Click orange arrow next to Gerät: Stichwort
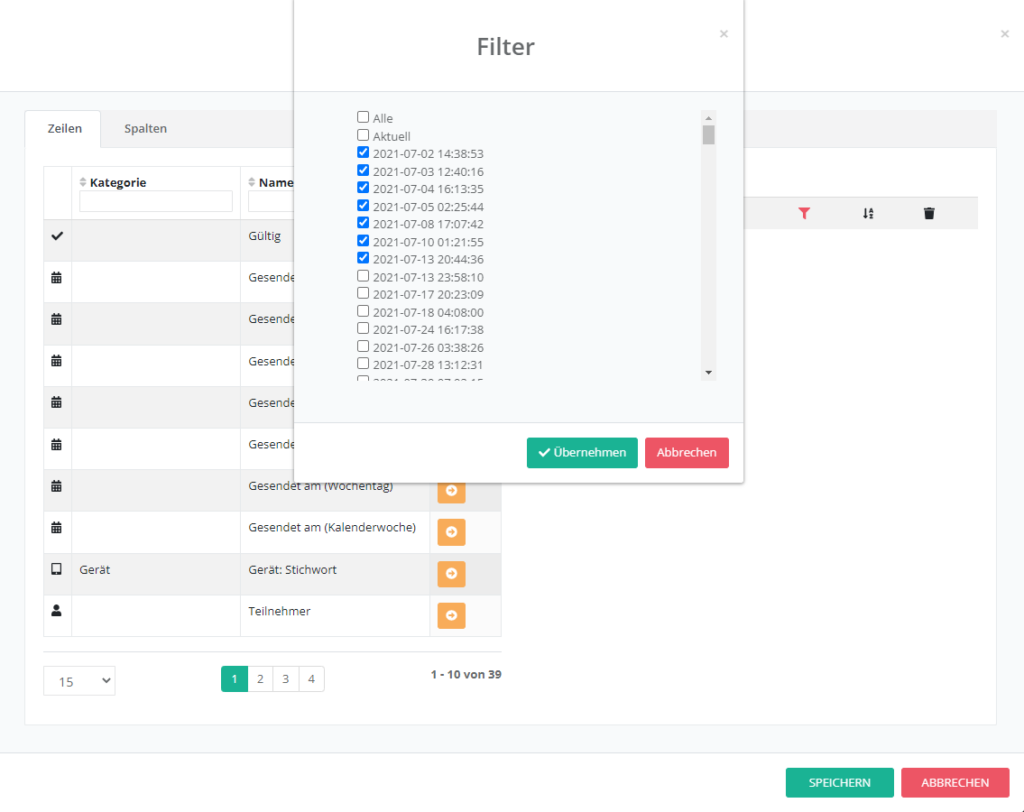Image resolution: width=1024 pixels, height=812 pixels. [x=451, y=574]
